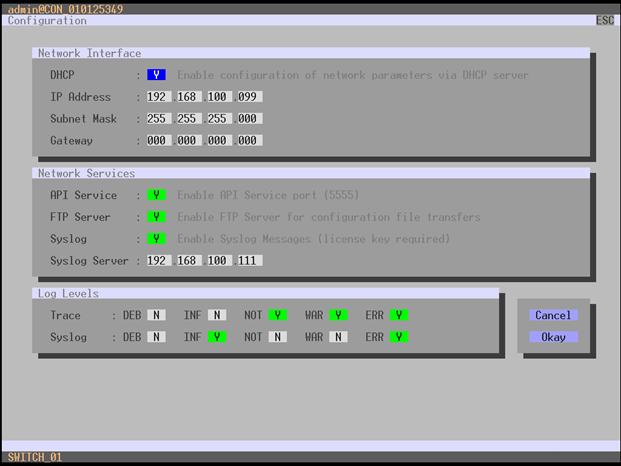The height and width of the screenshot is (466, 621).
Task: Select Syslog Server second octet 168
Action: coord(189,261)
